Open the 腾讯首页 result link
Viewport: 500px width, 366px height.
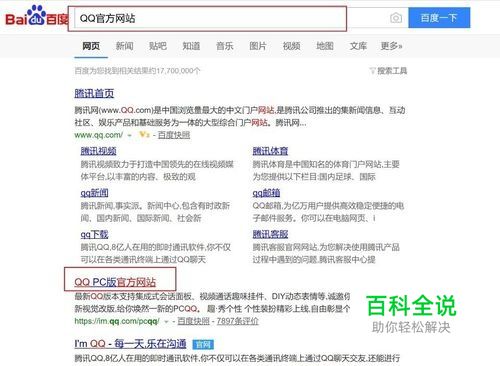94,93
